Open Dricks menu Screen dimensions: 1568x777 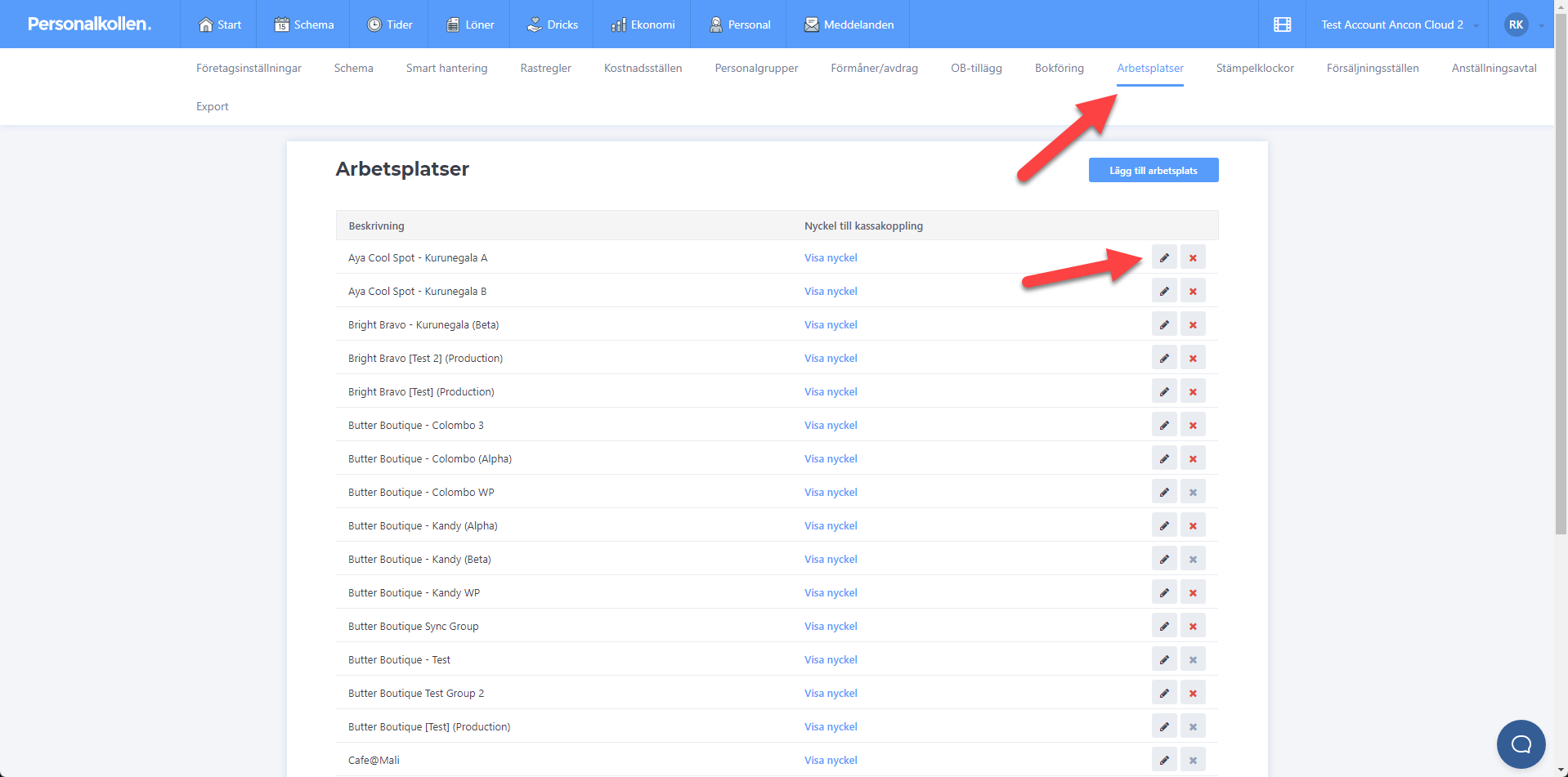click(x=552, y=25)
